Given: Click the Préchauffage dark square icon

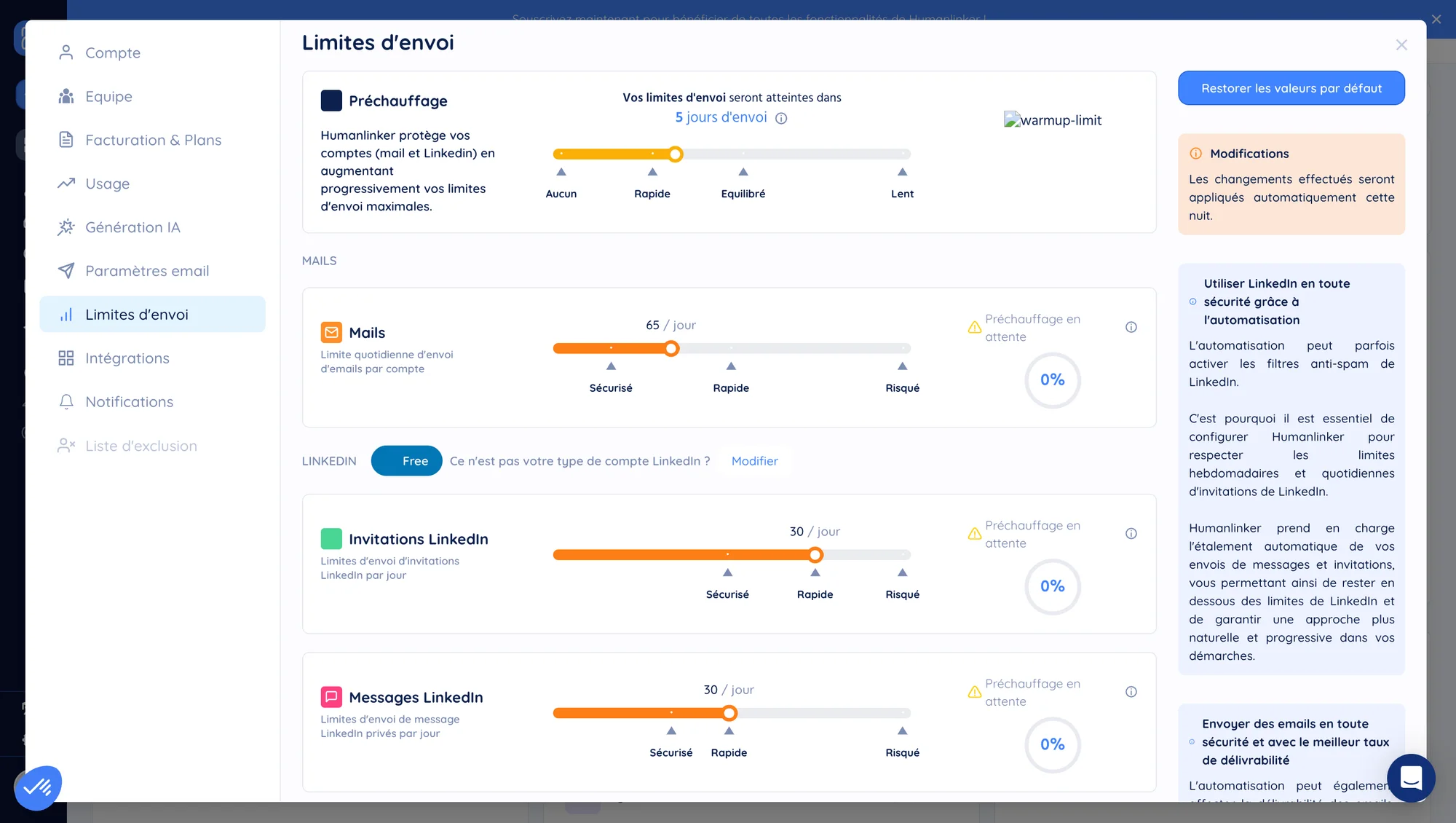Looking at the screenshot, I should 331,101.
